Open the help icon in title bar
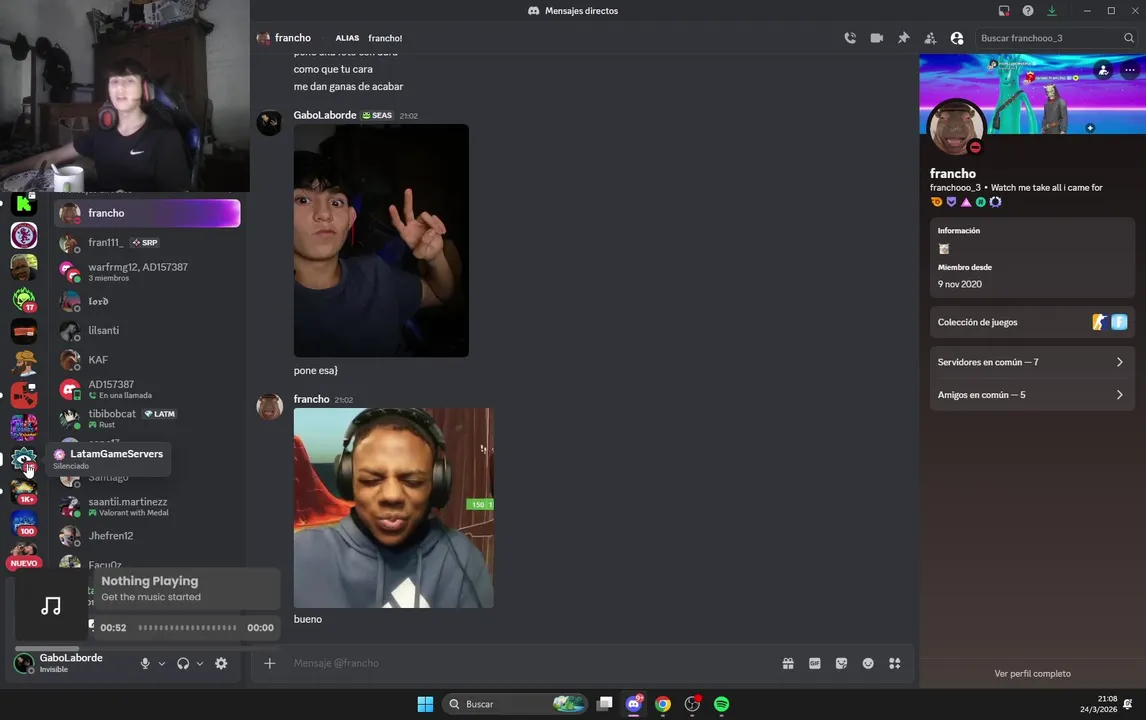The image size is (1146, 720). 1028,10
